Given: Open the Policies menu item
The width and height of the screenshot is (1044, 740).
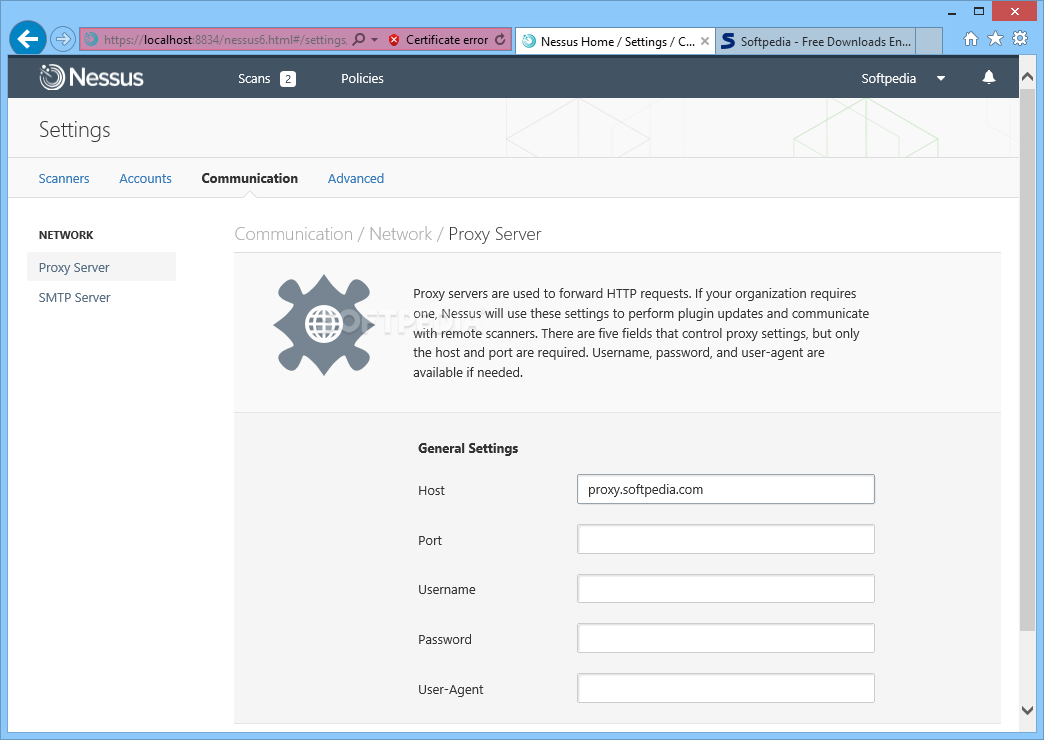Looking at the screenshot, I should click(x=362, y=79).
